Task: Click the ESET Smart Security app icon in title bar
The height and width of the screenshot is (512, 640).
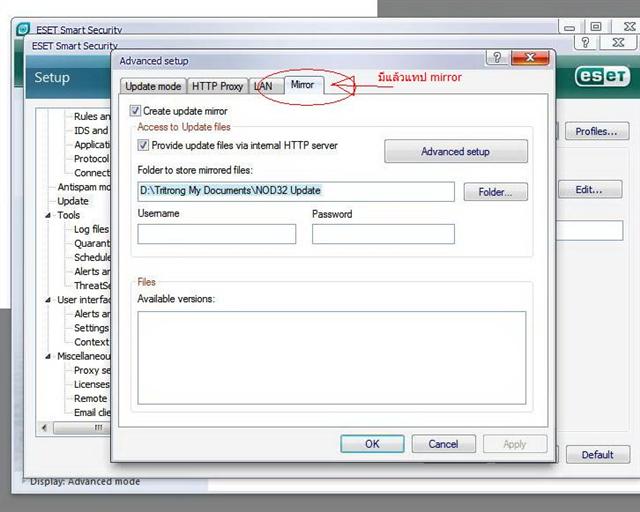Action: point(23,29)
